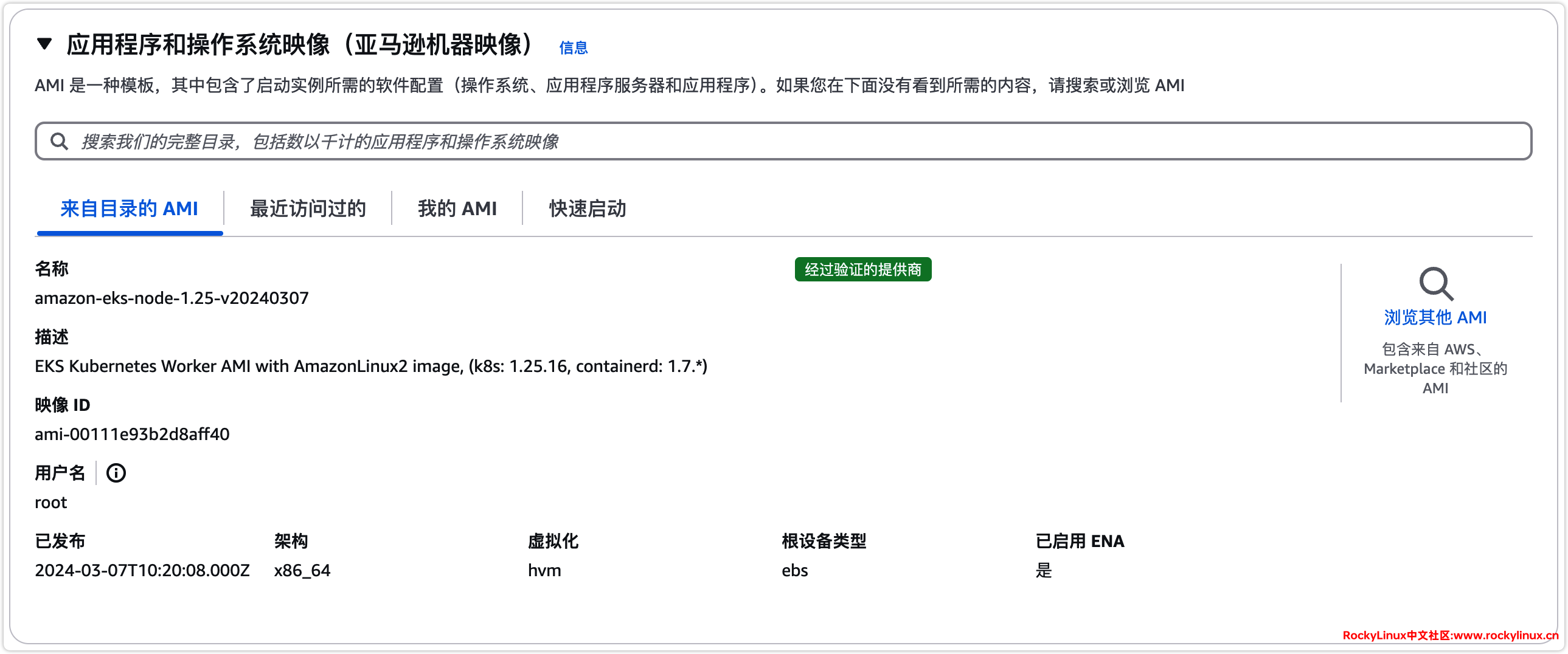Viewport: 1568px width, 654px height.
Task: Open the 浏览其他 AMI link
Action: 1435,317
